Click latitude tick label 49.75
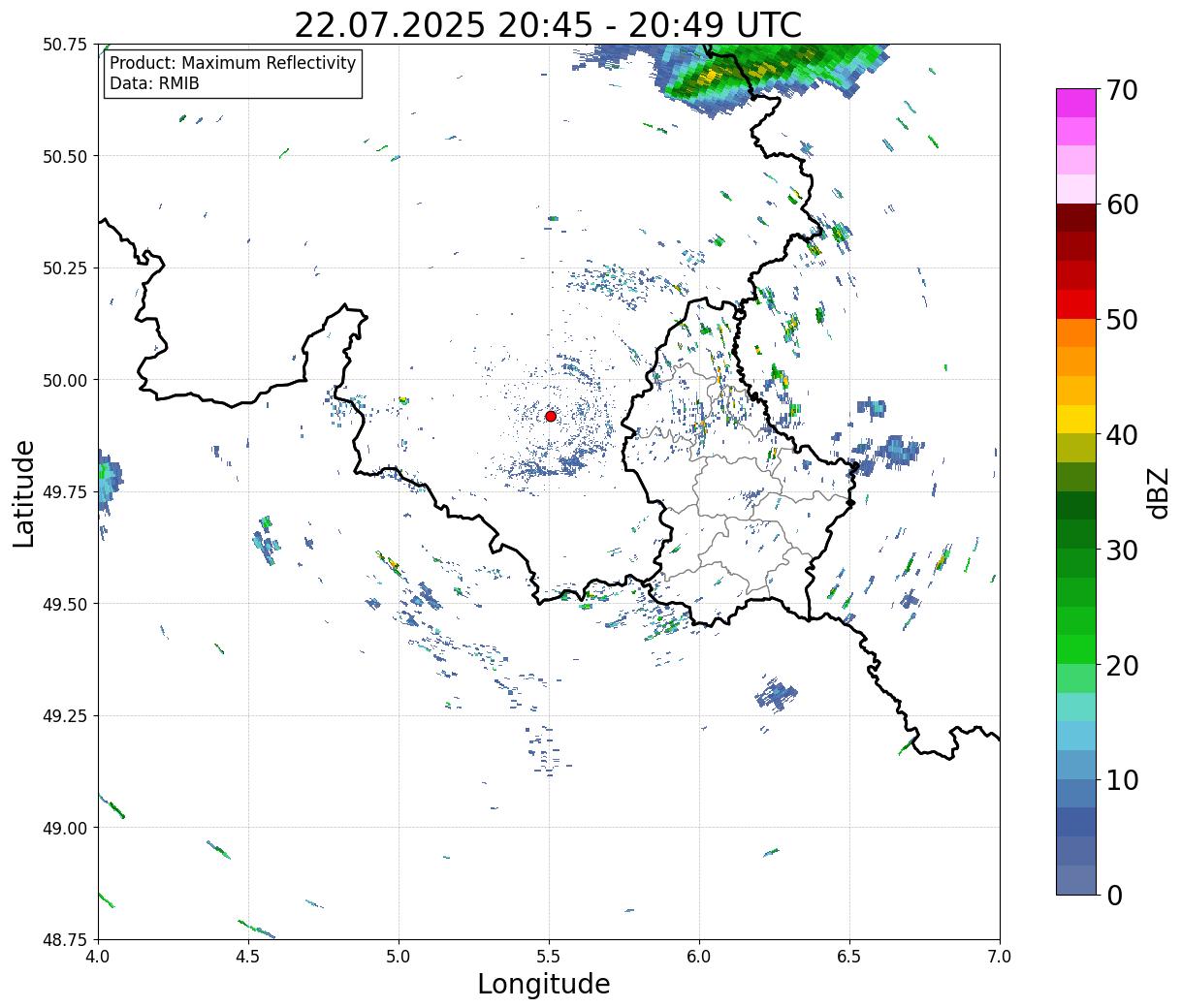The height and width of the screenshot is (1008, 1182). pyautogui.click(x=65, y=492)
